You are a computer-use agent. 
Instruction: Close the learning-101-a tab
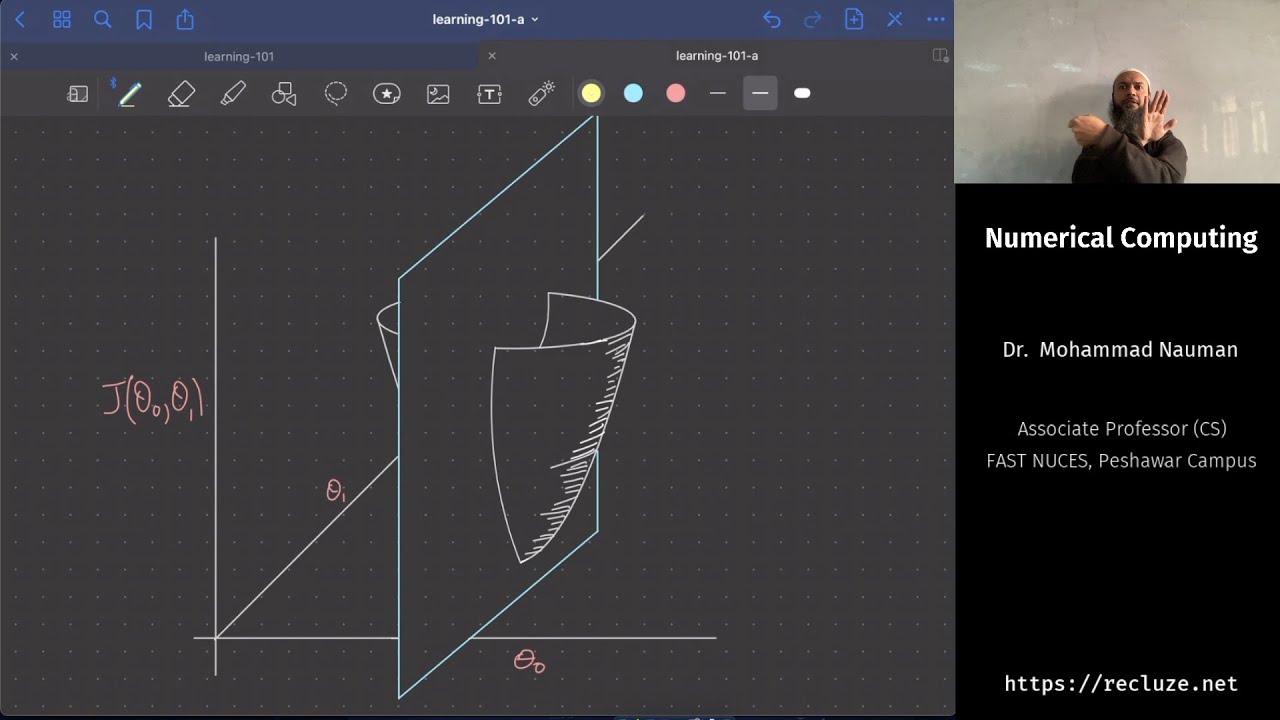coord(492,56)
